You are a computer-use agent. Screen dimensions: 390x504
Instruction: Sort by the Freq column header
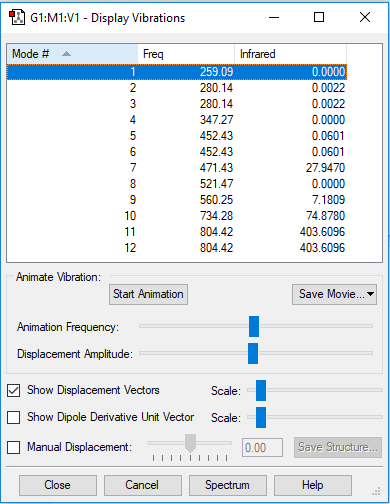(x=186, y=54)
